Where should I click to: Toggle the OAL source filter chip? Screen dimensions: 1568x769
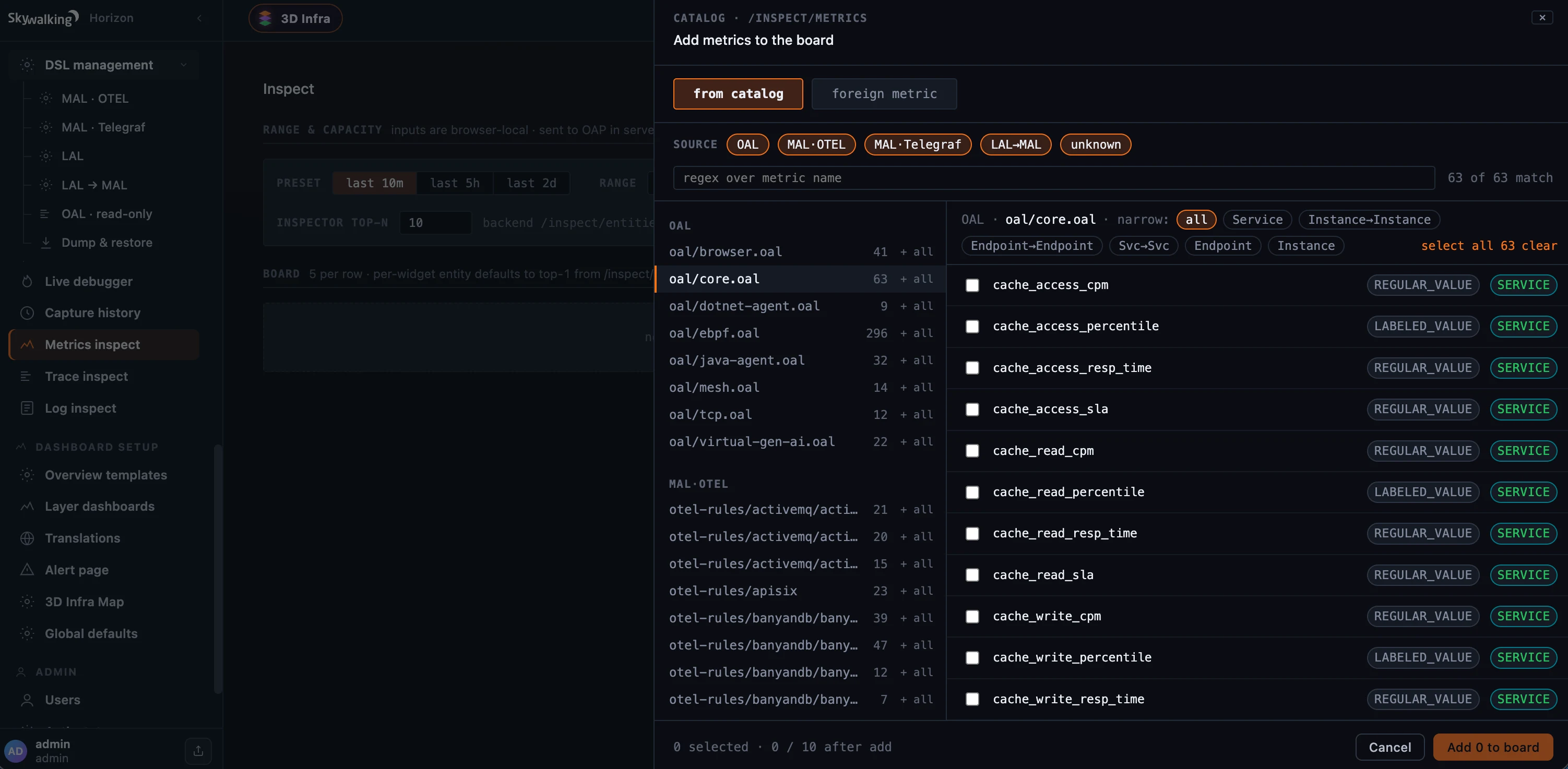coord(747,144)
